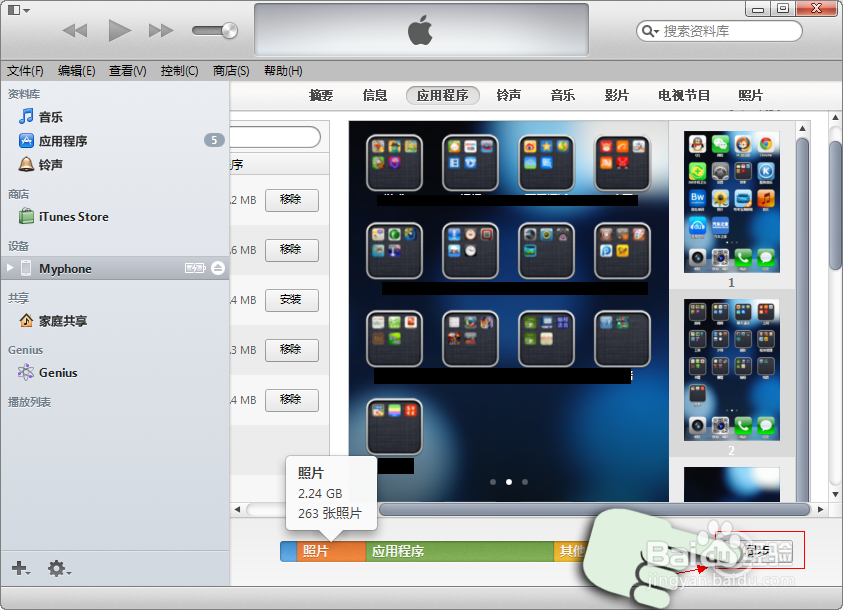Switch to the 照片 tab
This screenshot has height=610, width=843.
click(751, 95)
